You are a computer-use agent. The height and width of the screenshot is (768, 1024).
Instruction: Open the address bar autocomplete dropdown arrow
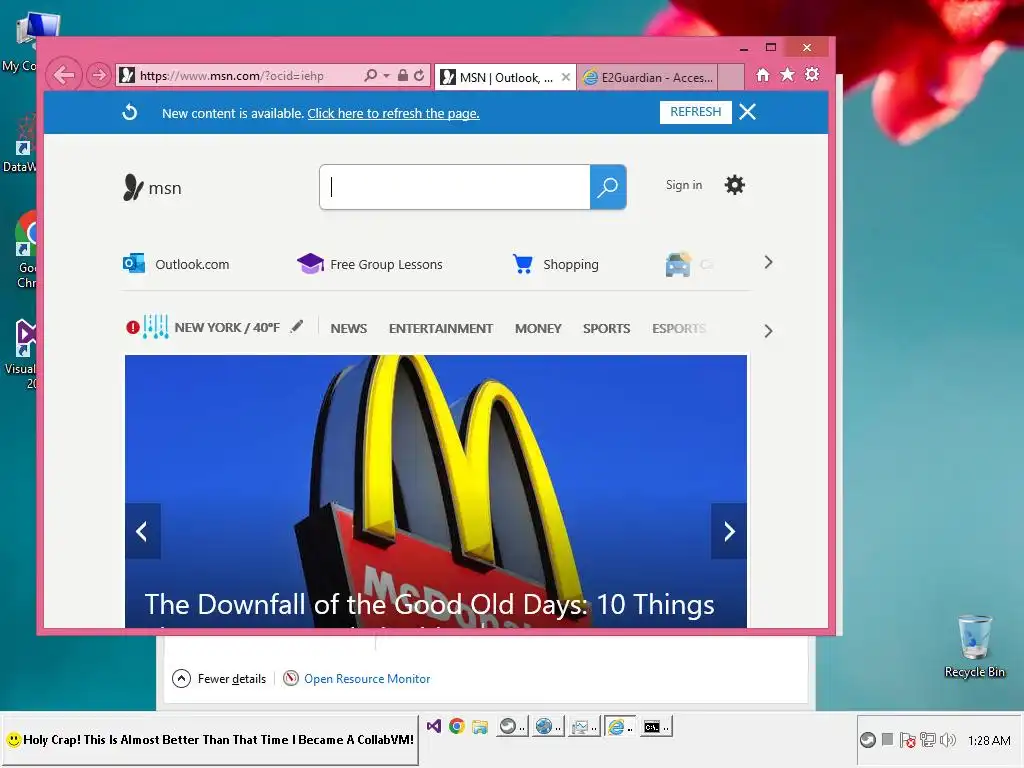point(386,76)
